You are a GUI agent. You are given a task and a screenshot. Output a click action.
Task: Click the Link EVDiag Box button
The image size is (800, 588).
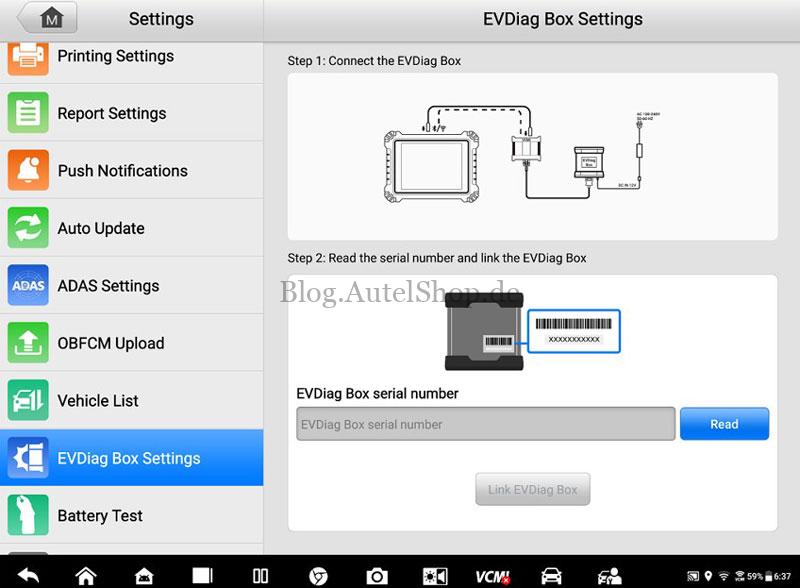(x=533, y=489)
